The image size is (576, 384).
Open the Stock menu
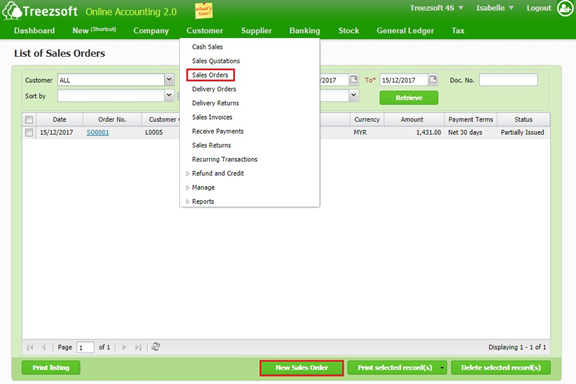349,31
